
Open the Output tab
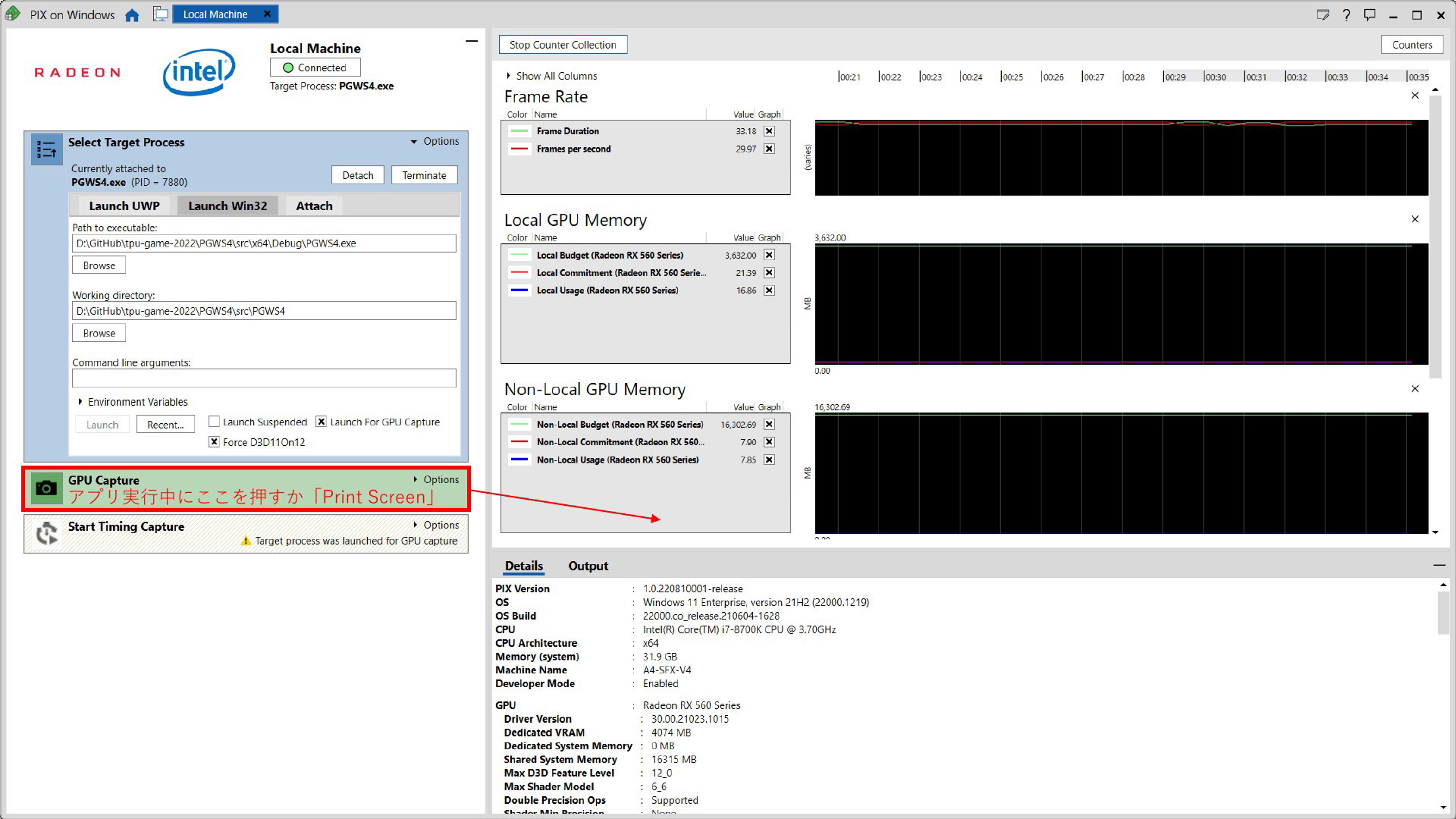(x=588, y=566)
